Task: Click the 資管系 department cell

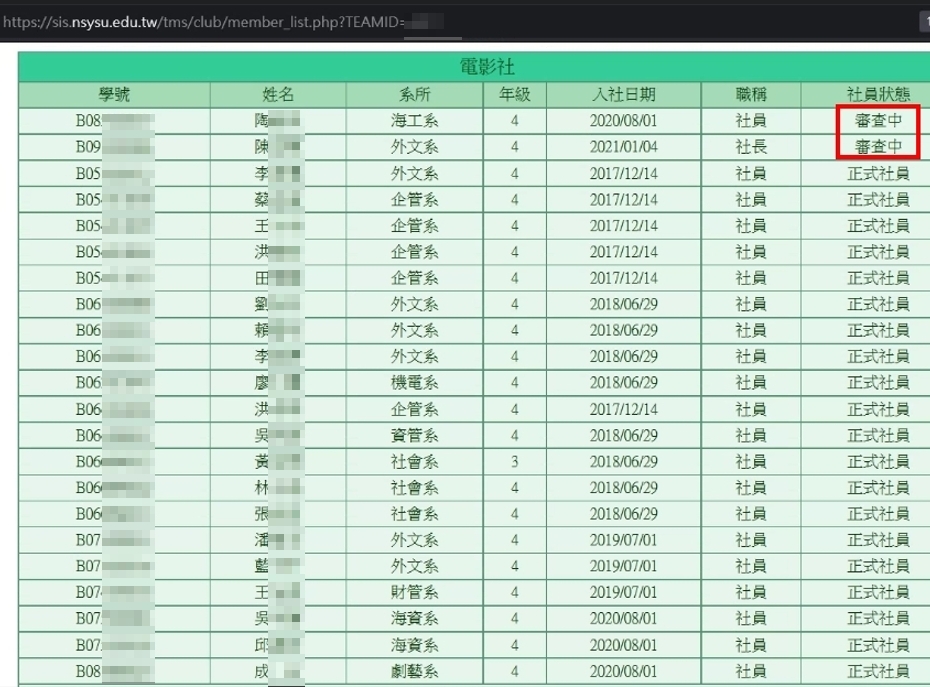Action: click(x=414, y=435)
